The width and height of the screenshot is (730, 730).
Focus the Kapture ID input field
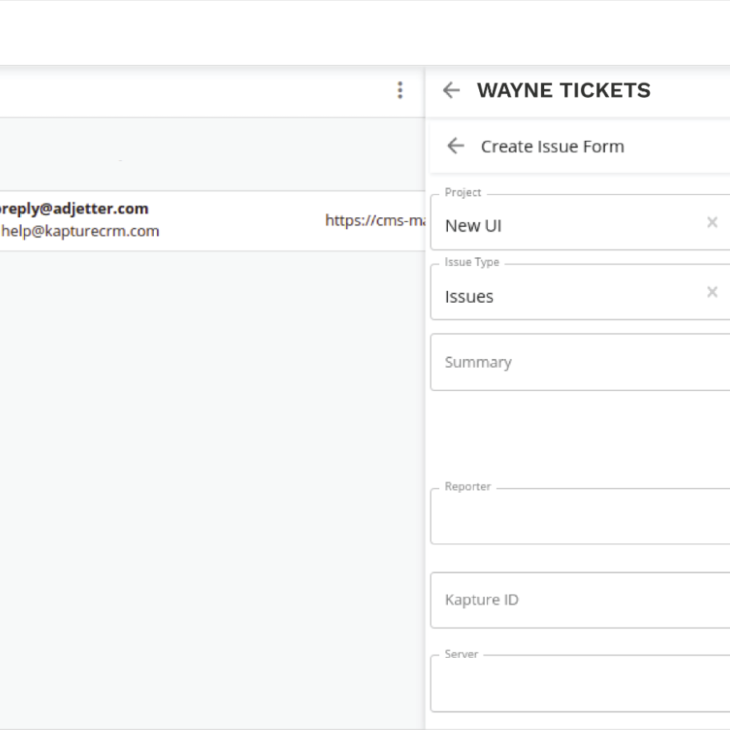580,600
